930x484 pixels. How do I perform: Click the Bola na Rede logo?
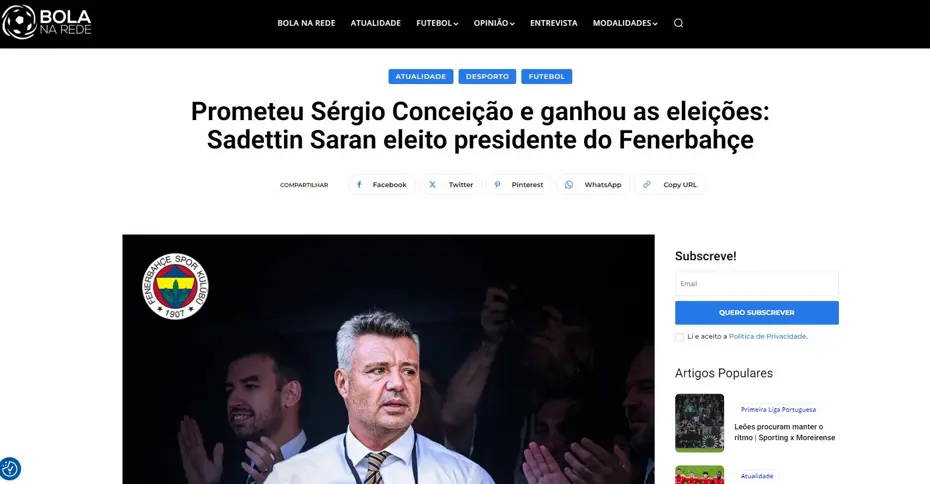pyautogui.click(x=47, y=22)
